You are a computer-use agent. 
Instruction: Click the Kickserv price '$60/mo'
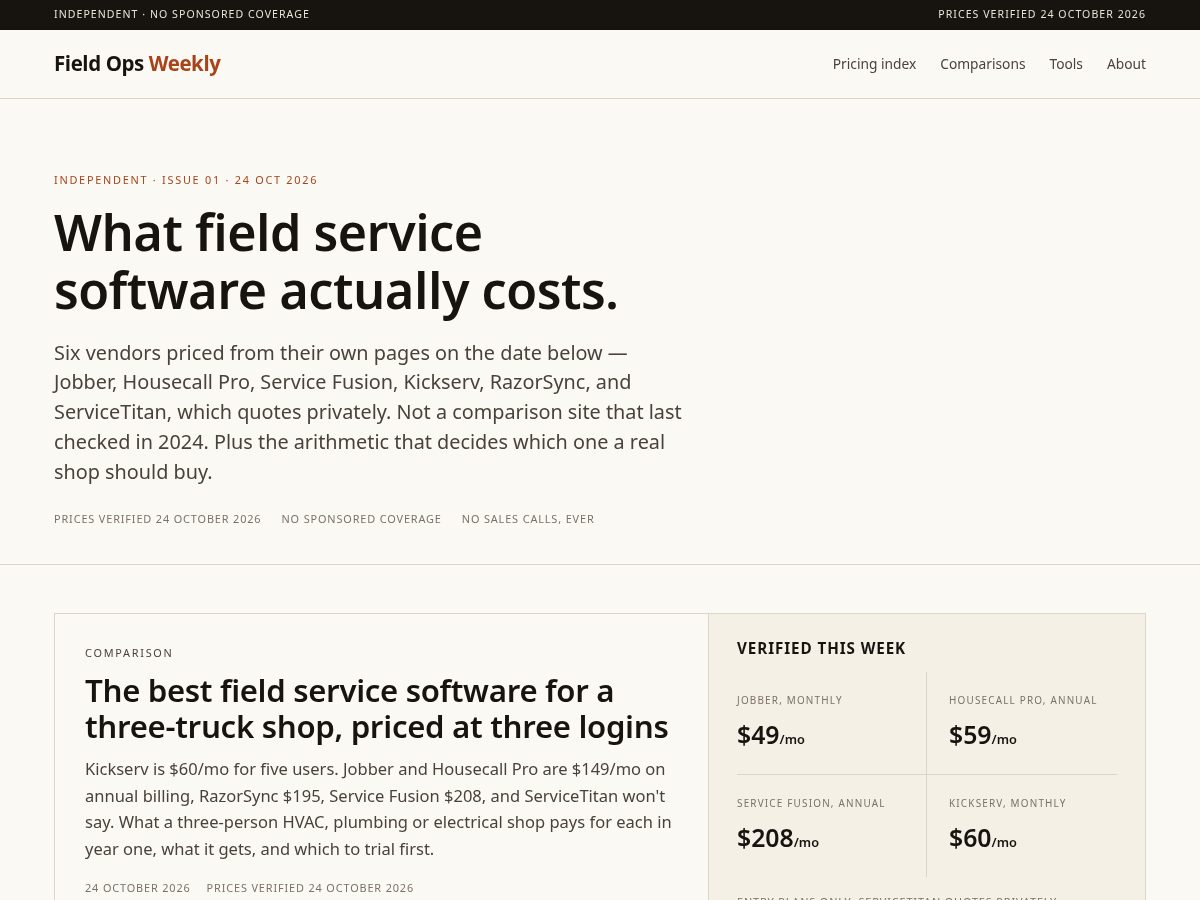pyautogui.click(x=983, y=838)
